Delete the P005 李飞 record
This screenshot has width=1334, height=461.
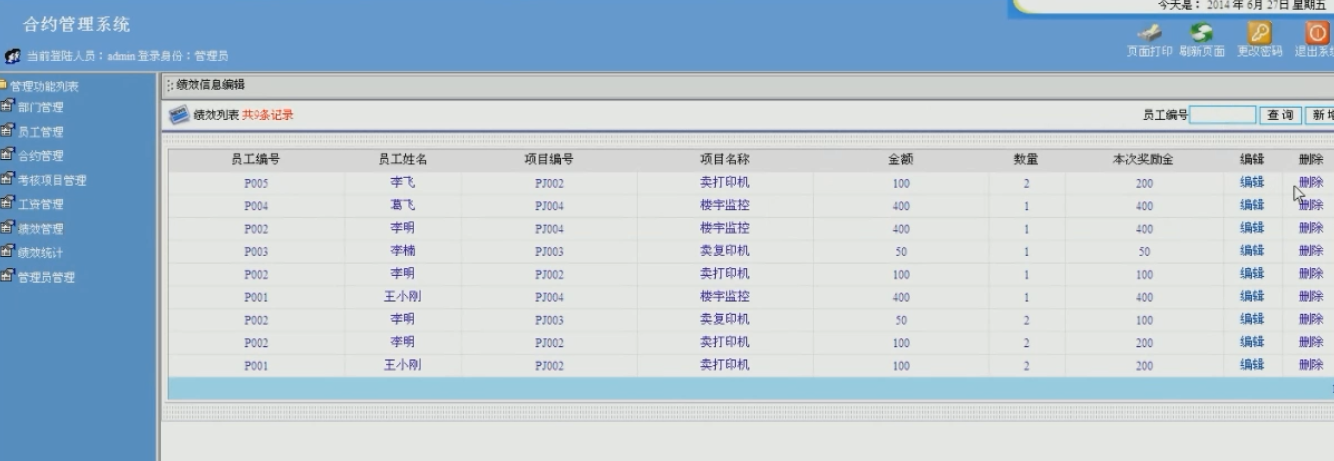[x=1311, y=182]
